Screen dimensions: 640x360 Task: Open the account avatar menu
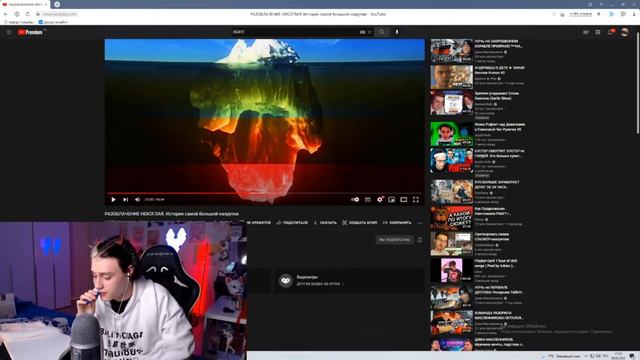coord(624,32)
